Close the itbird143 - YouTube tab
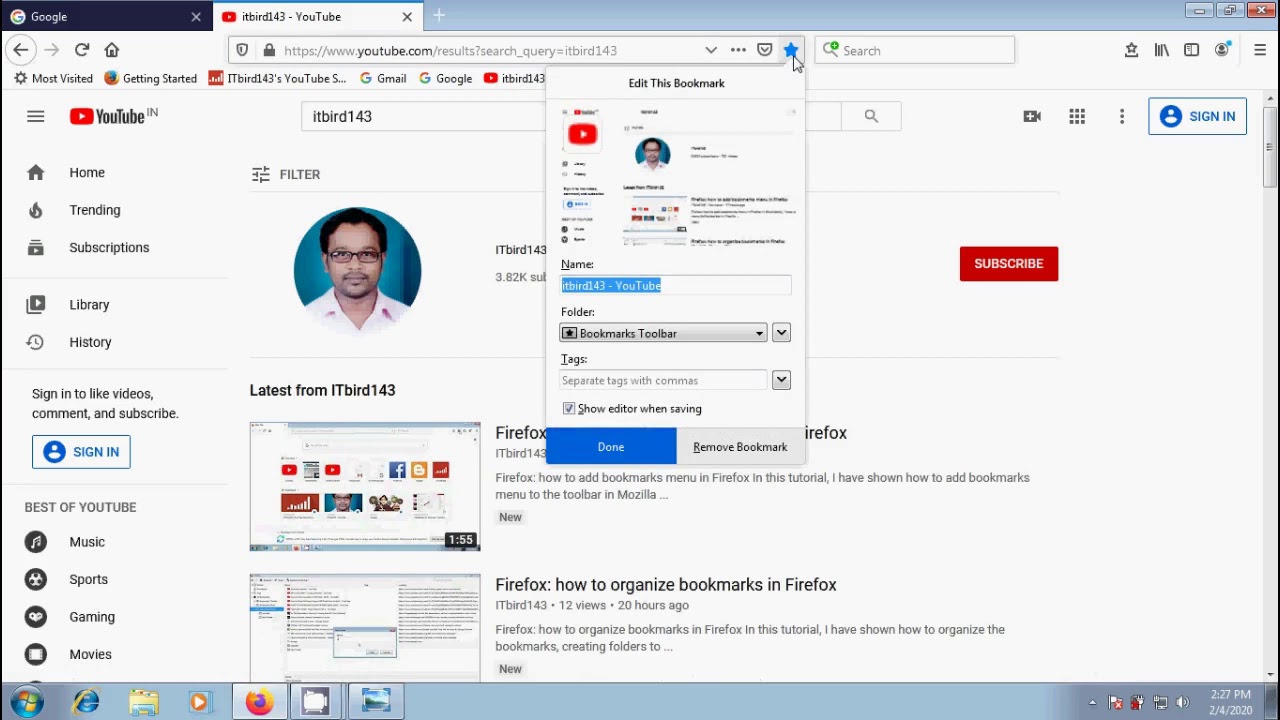 click(x=407, y=16)
